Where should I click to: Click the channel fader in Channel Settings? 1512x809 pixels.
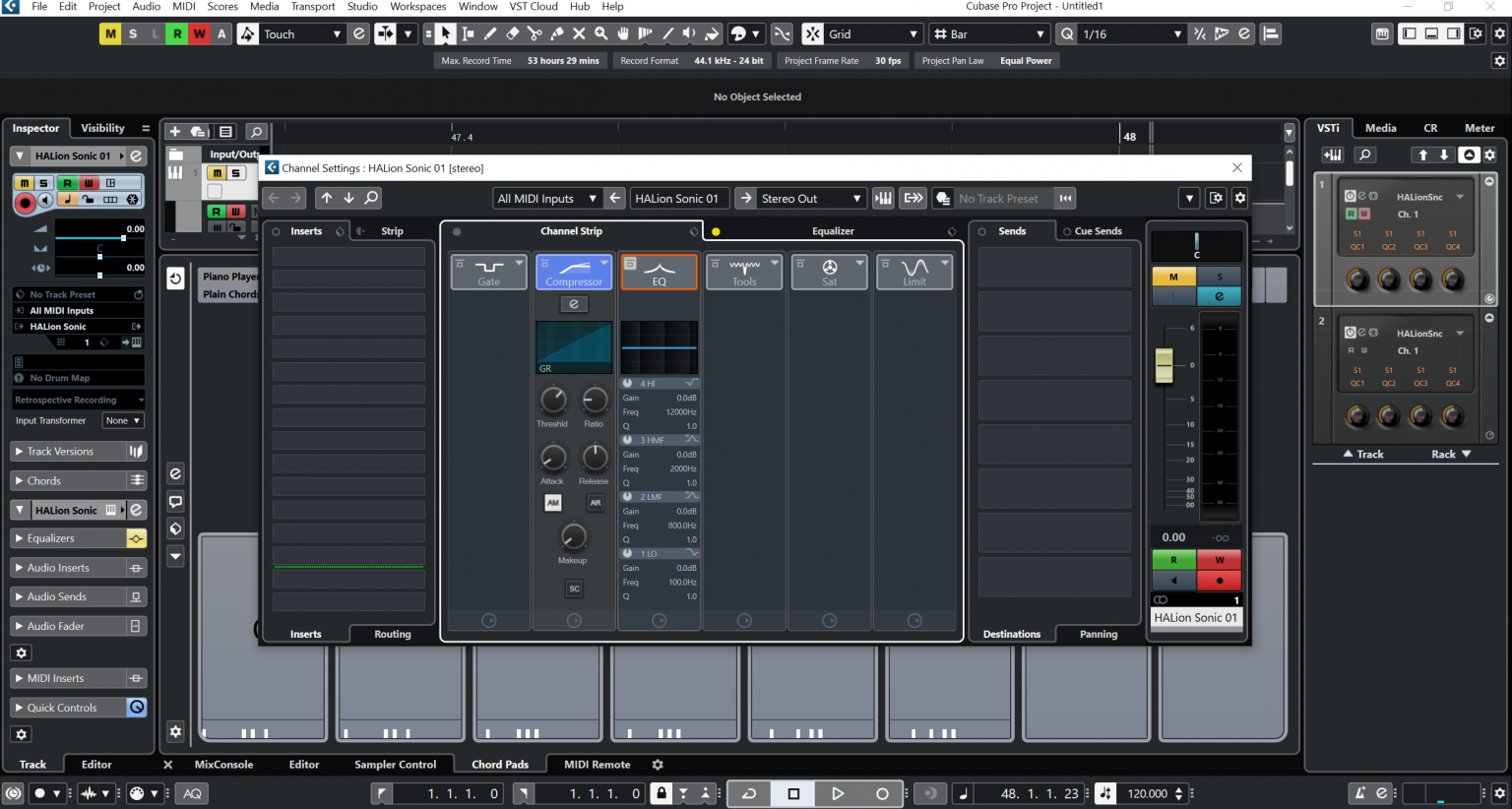coord(1165,366)
